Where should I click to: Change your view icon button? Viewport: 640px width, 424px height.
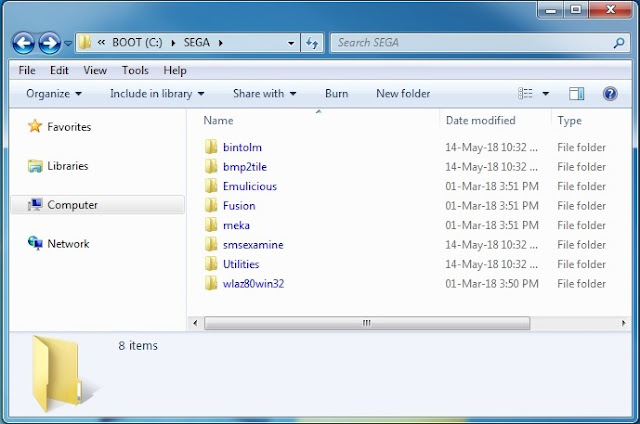525,94
